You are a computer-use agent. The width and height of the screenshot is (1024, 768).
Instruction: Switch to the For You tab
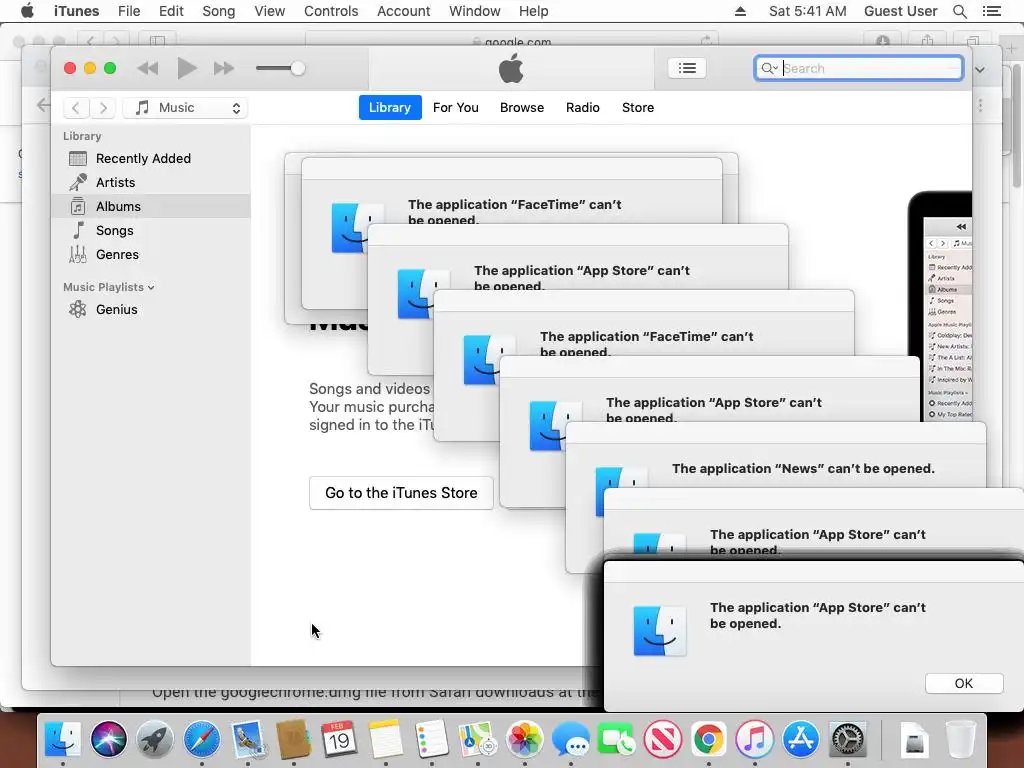pyautogui.click(x=456, y=108)
